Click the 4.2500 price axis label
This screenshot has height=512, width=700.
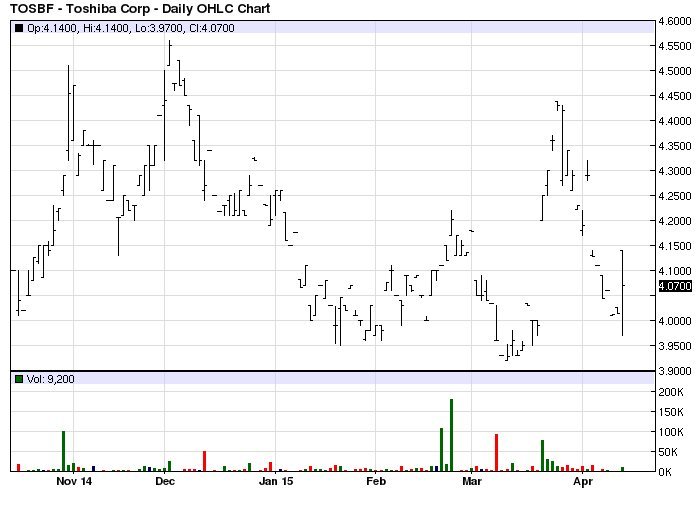pyautogui.click(x=675, y=196)
